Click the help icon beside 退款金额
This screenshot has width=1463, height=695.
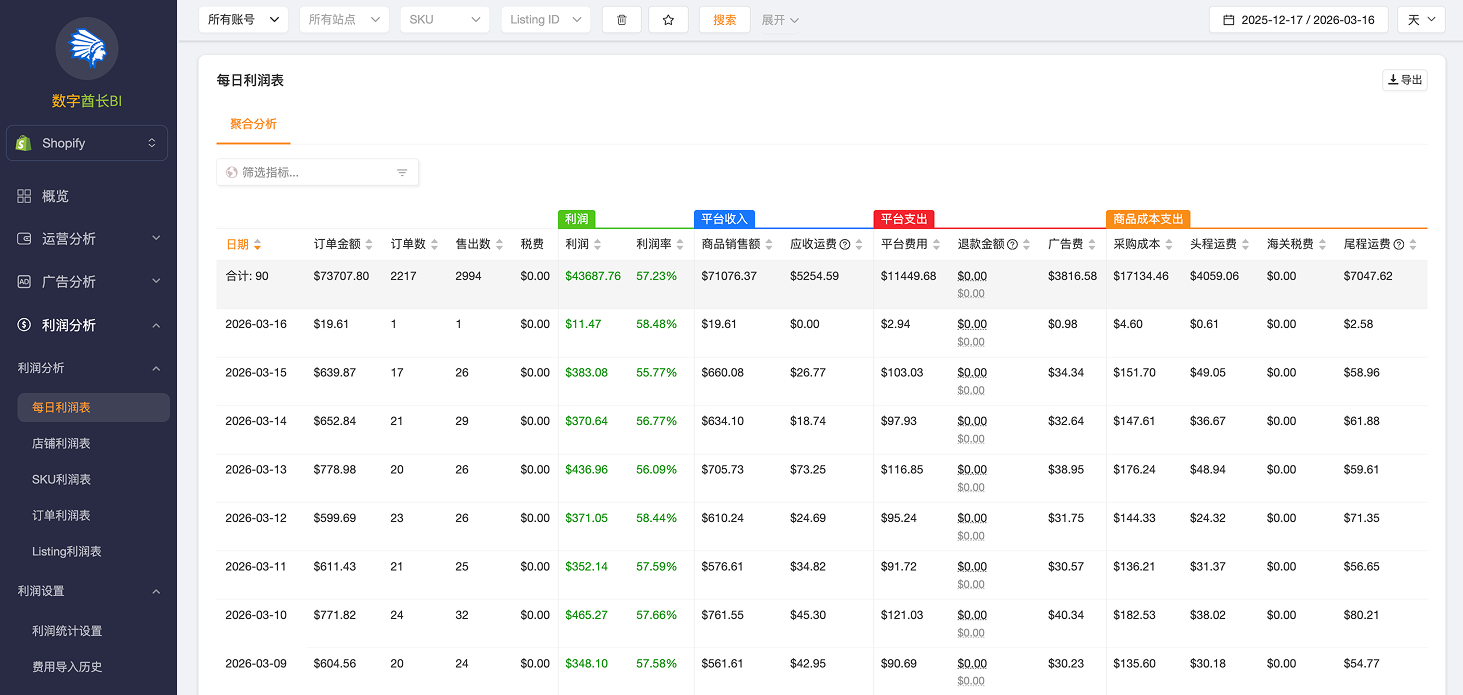[1012, 245]
